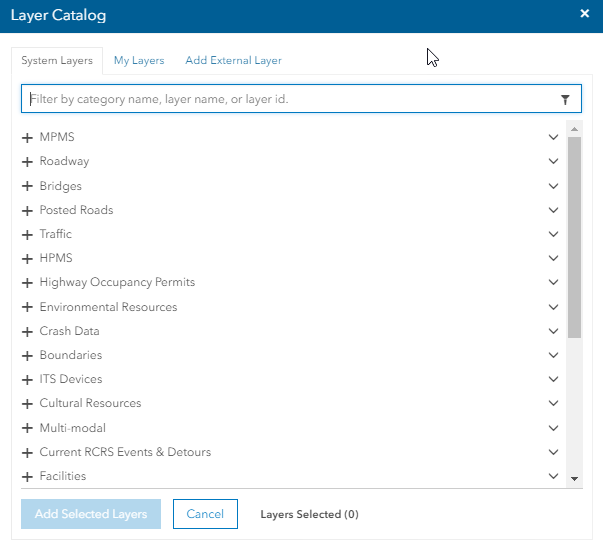The height and width of the screenshot is (555, 603).
Task: Close the Layer Catalog dialog
Action: 585,14
